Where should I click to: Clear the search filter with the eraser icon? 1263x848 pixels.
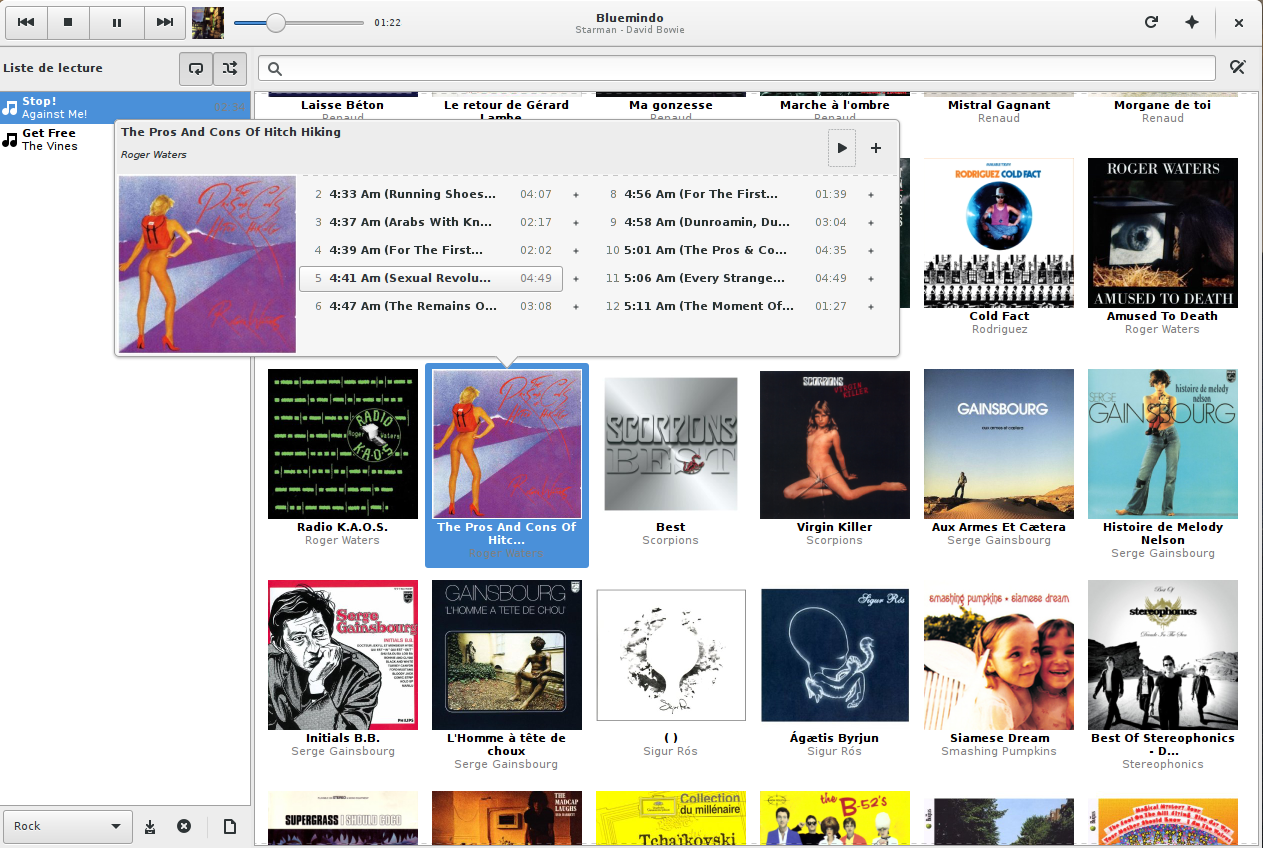click(1237, 68)
